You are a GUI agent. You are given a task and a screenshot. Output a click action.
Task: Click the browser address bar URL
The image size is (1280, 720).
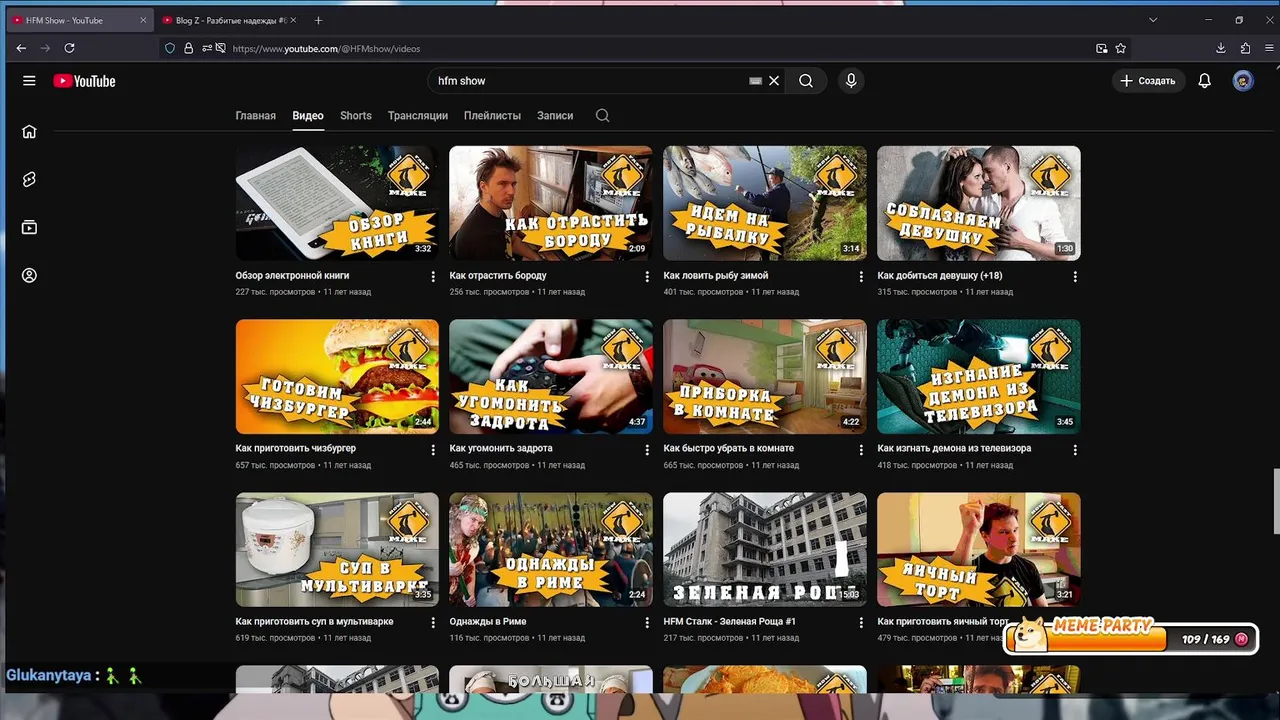(x=326, y=48)
